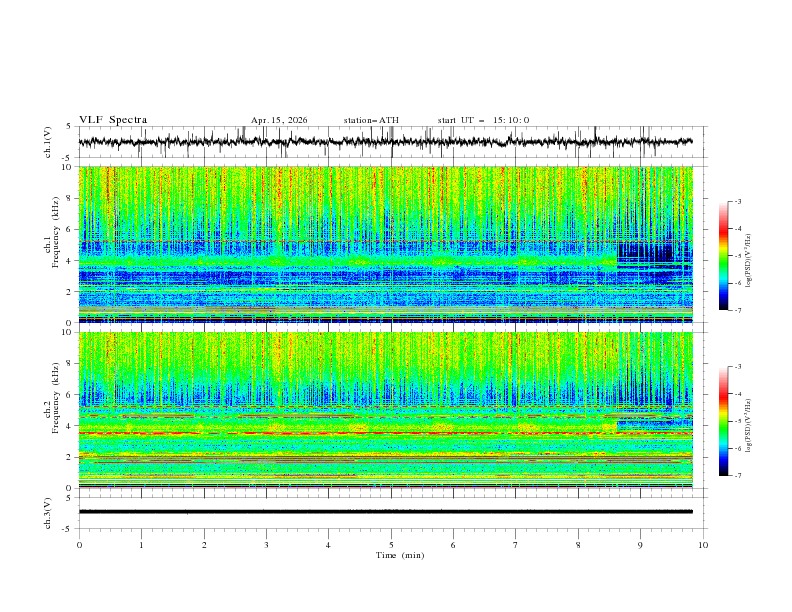Click the ch.2 spectrogram color bar
The image size is (792, 612).
(x=723, y=421)
